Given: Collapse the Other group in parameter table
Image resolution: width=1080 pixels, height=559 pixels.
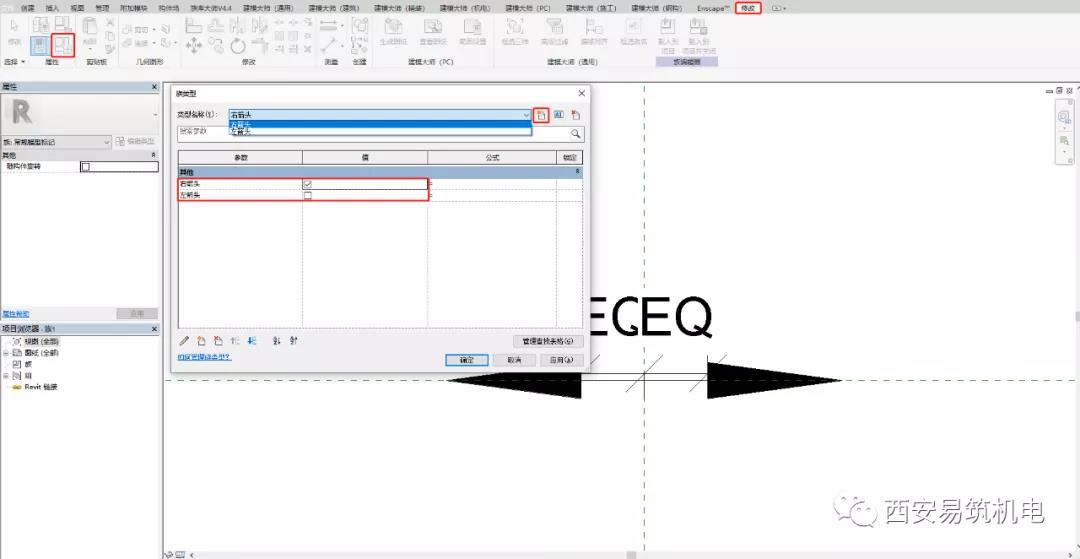Looking at the screenshot, I should 578,171.
